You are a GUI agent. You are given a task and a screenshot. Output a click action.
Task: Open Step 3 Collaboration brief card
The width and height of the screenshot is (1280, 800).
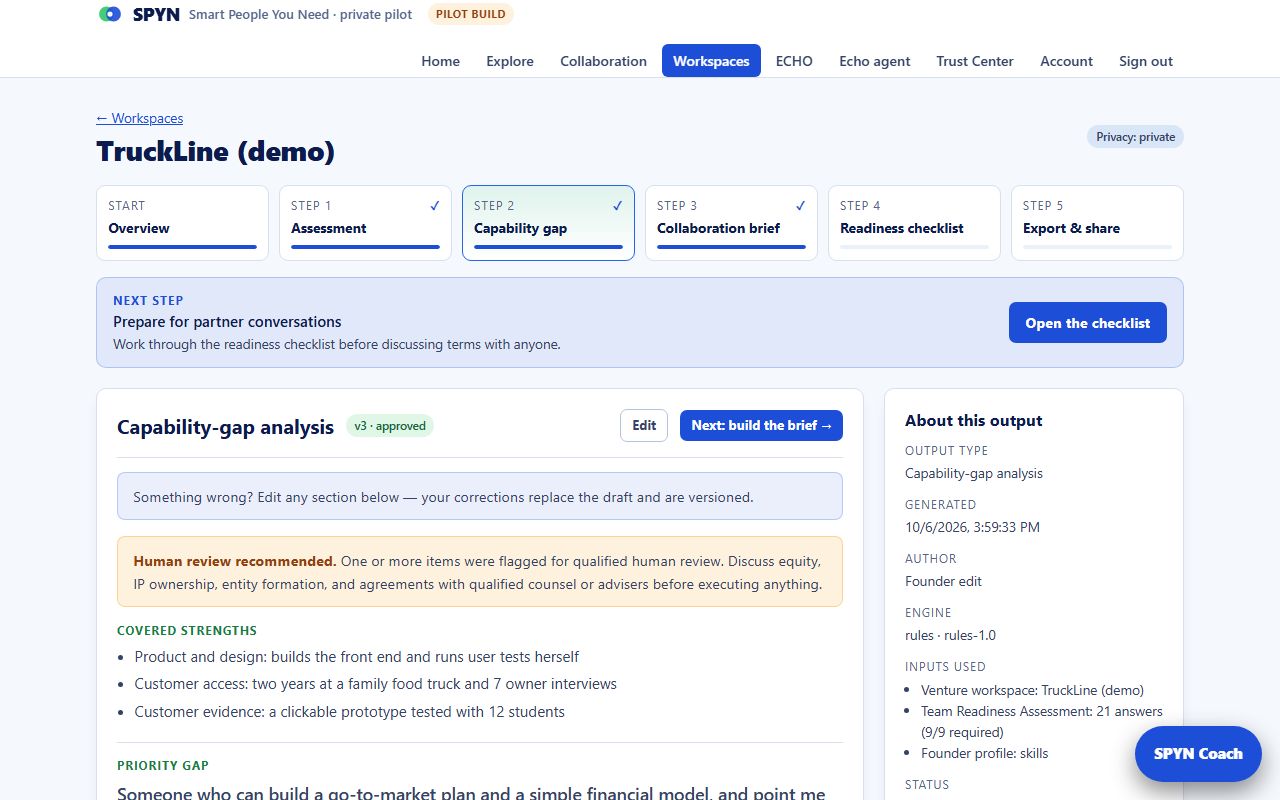pyautogui.click(x=731, y=223)
